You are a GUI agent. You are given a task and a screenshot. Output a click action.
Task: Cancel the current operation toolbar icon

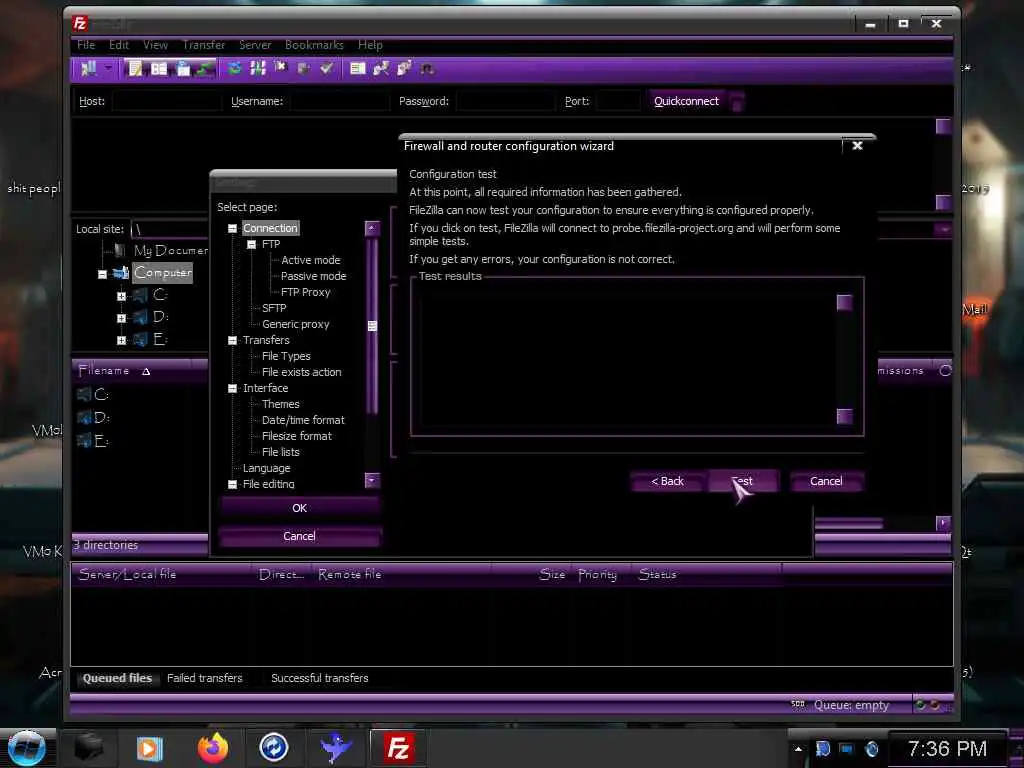coord(281,68)
